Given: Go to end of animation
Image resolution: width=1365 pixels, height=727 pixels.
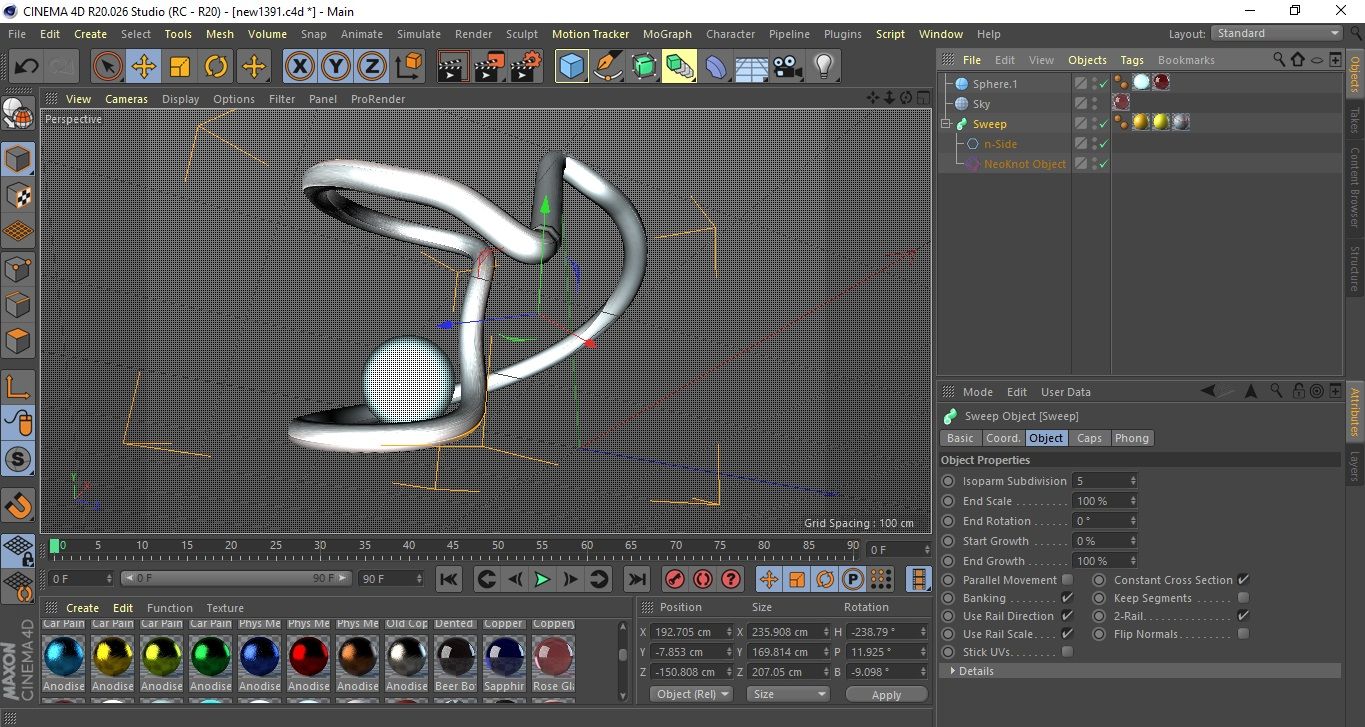Looking at the screenshot, I should click(x=636, y=579).
